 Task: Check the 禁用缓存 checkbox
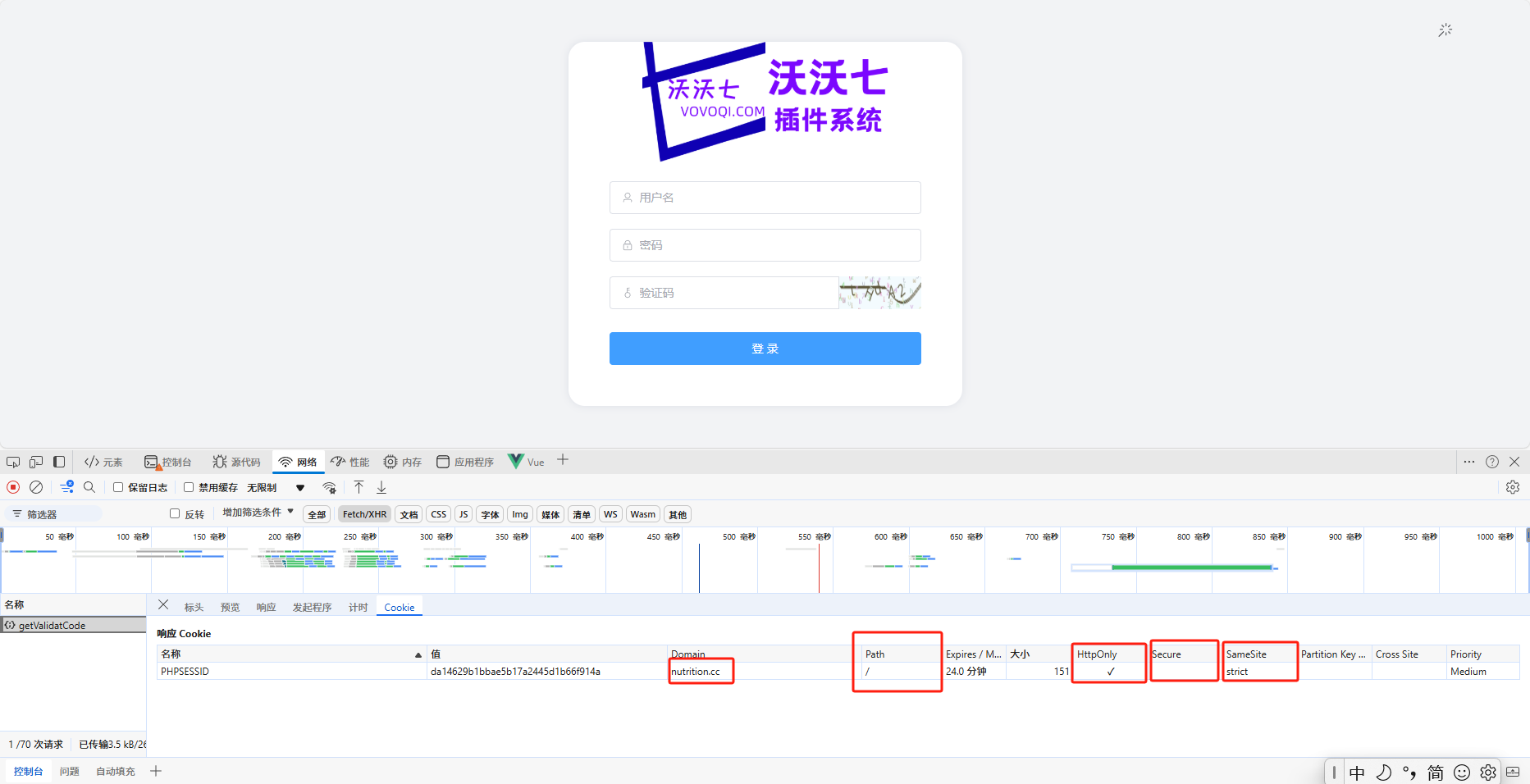tap(189, 487)
